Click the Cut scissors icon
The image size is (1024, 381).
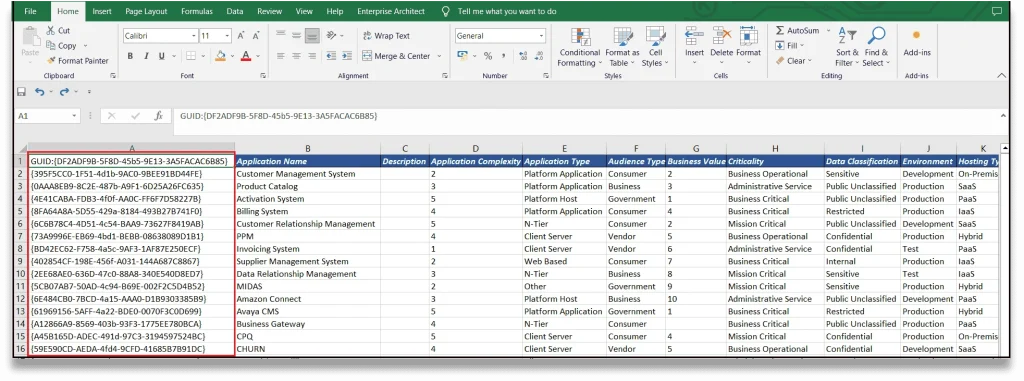click(x=51, y=31)
